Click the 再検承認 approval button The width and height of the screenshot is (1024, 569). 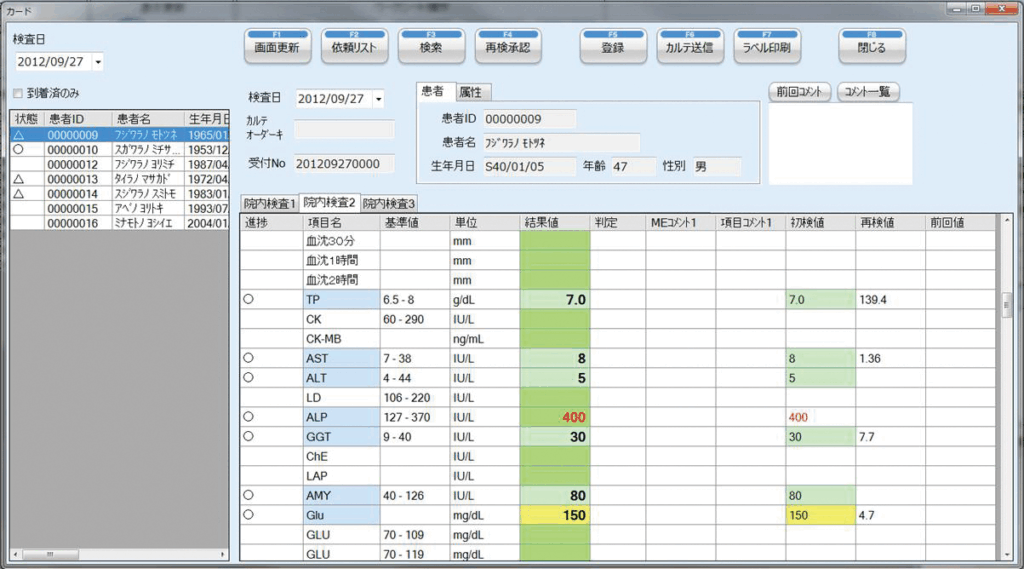(x=508, y=46)
